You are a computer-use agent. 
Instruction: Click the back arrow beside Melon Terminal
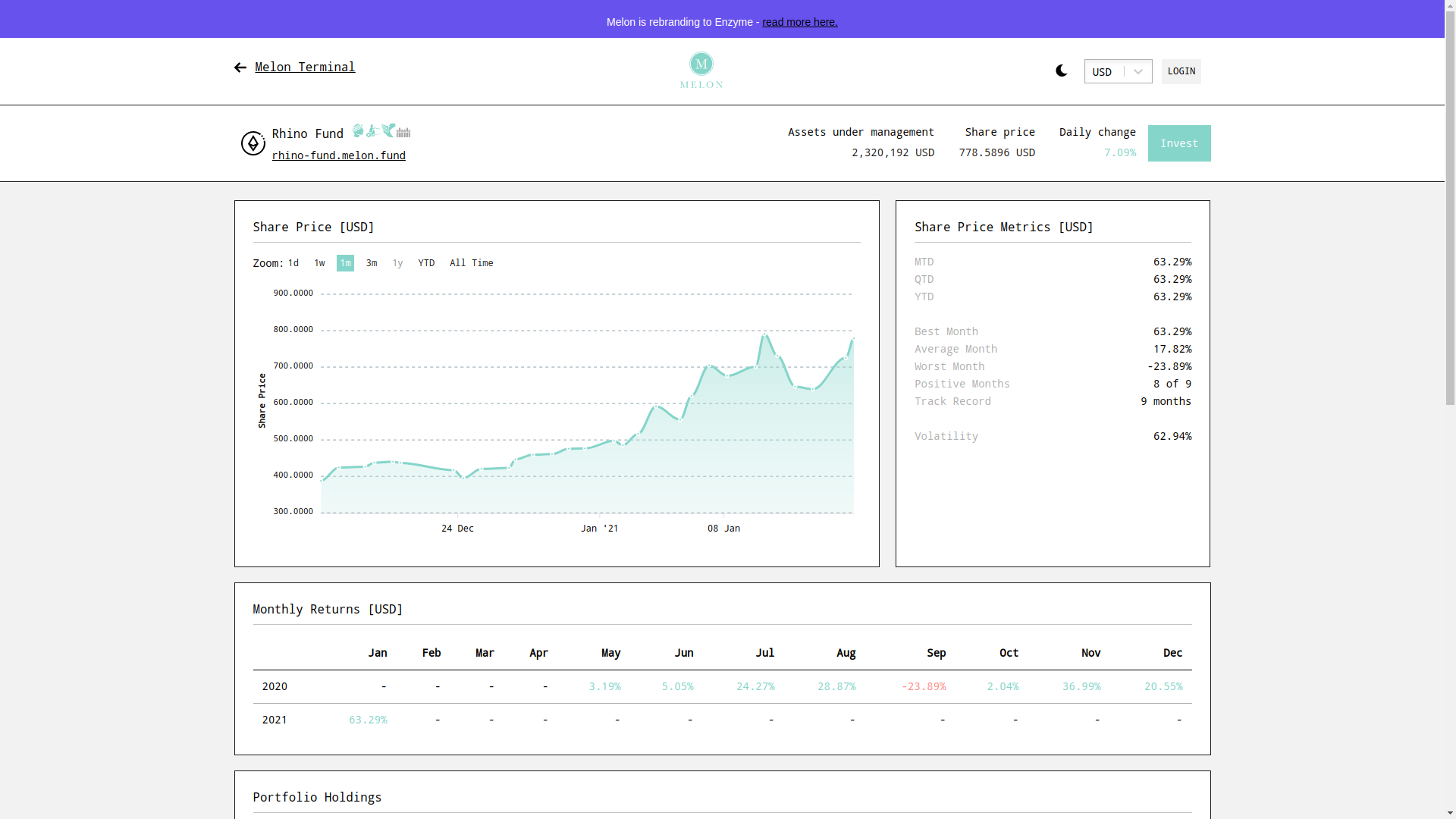click(240, 67)
